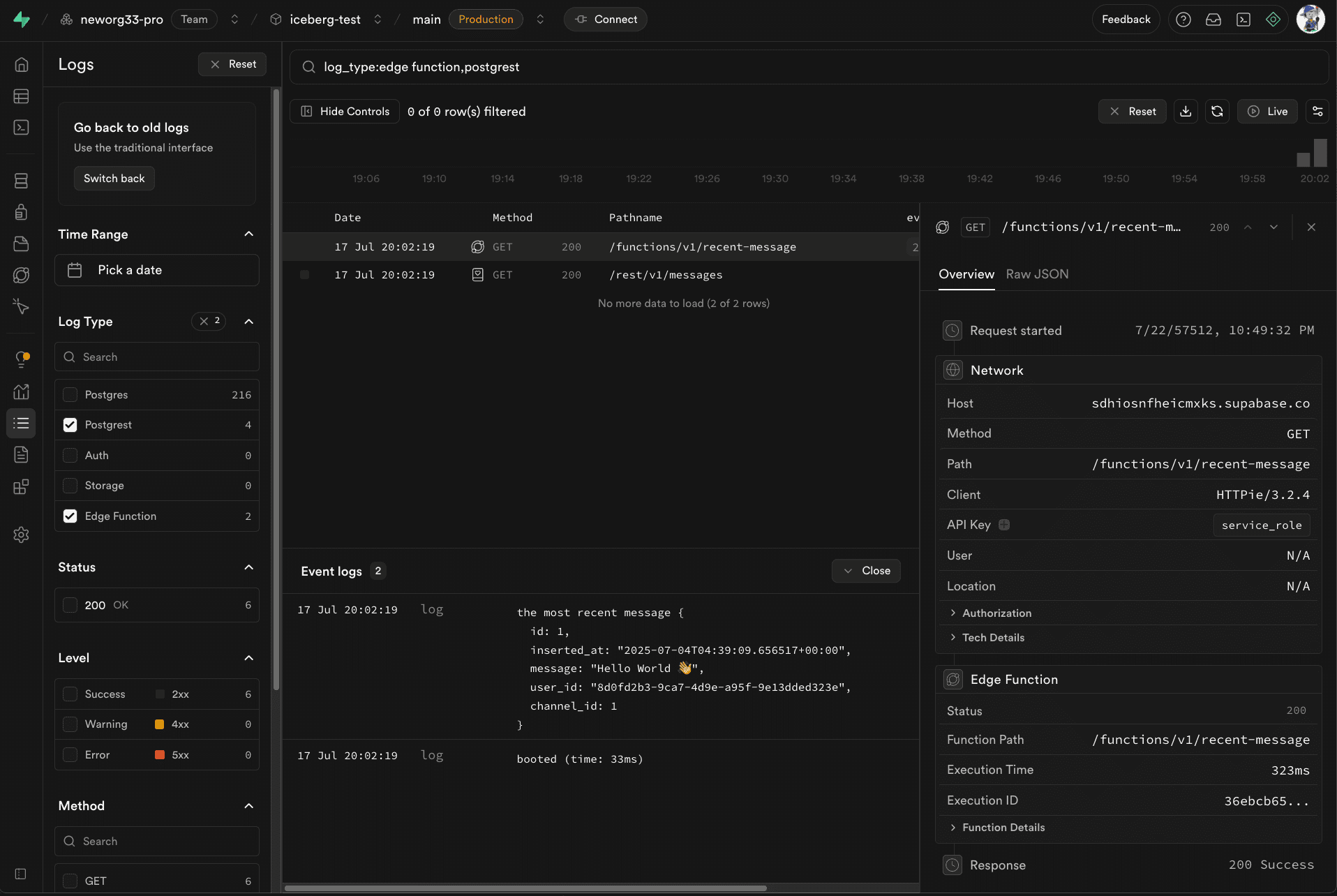This screenshot has width=1337, height=896.
Task: Check the Error 5xx level checkbox
Action: click(x=70, y=755)
